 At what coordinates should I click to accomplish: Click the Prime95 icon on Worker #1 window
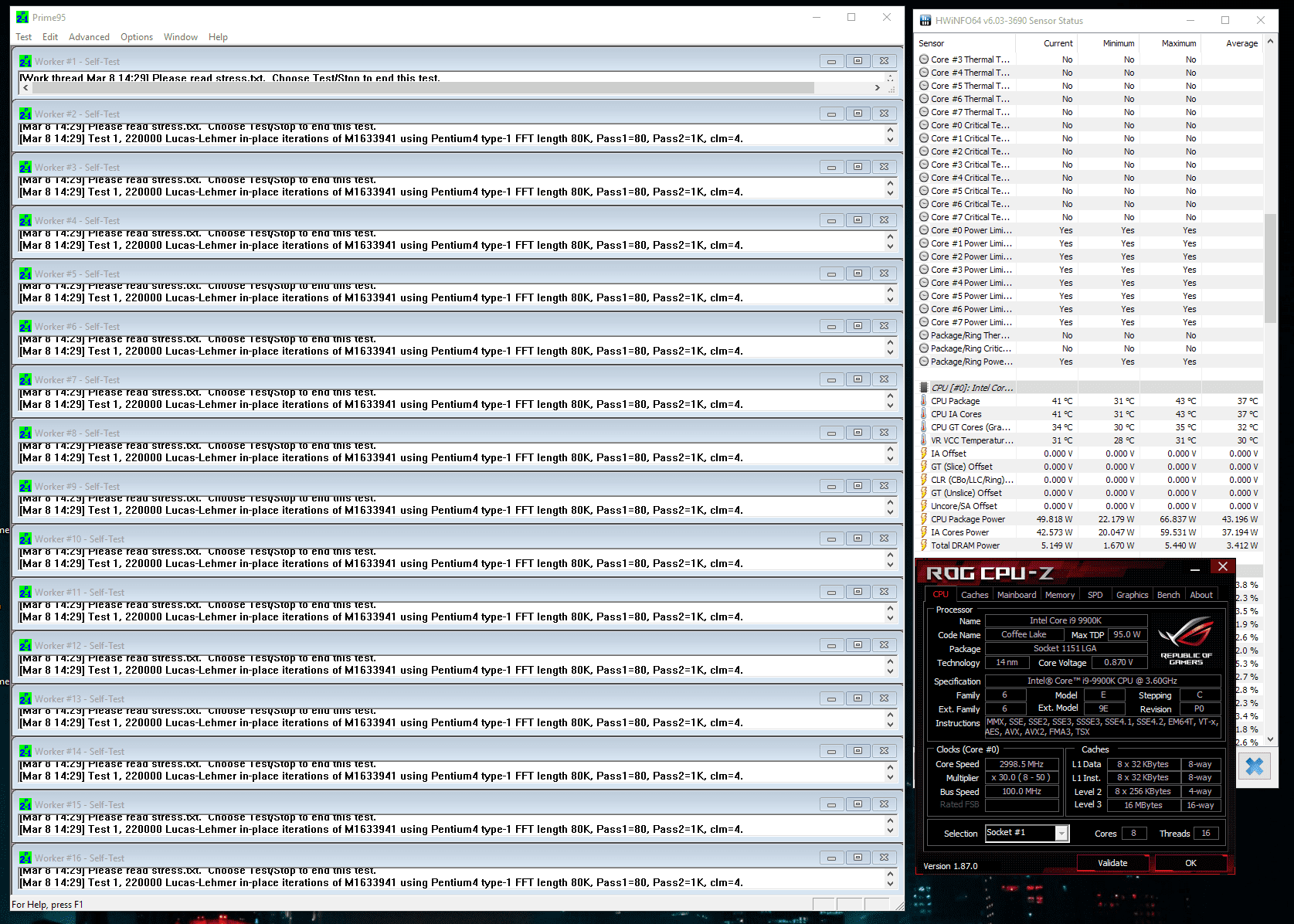click(x=25, y=61)
